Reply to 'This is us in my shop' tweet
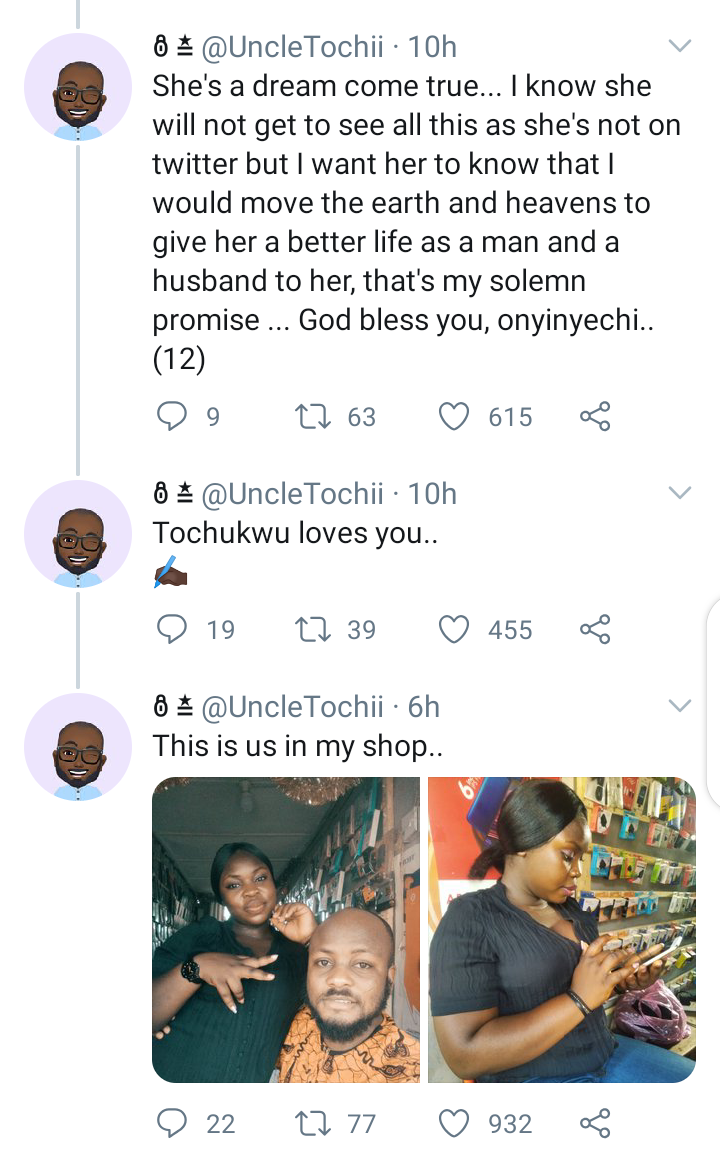This screenshot has height=1158, width=720. 172,1123
